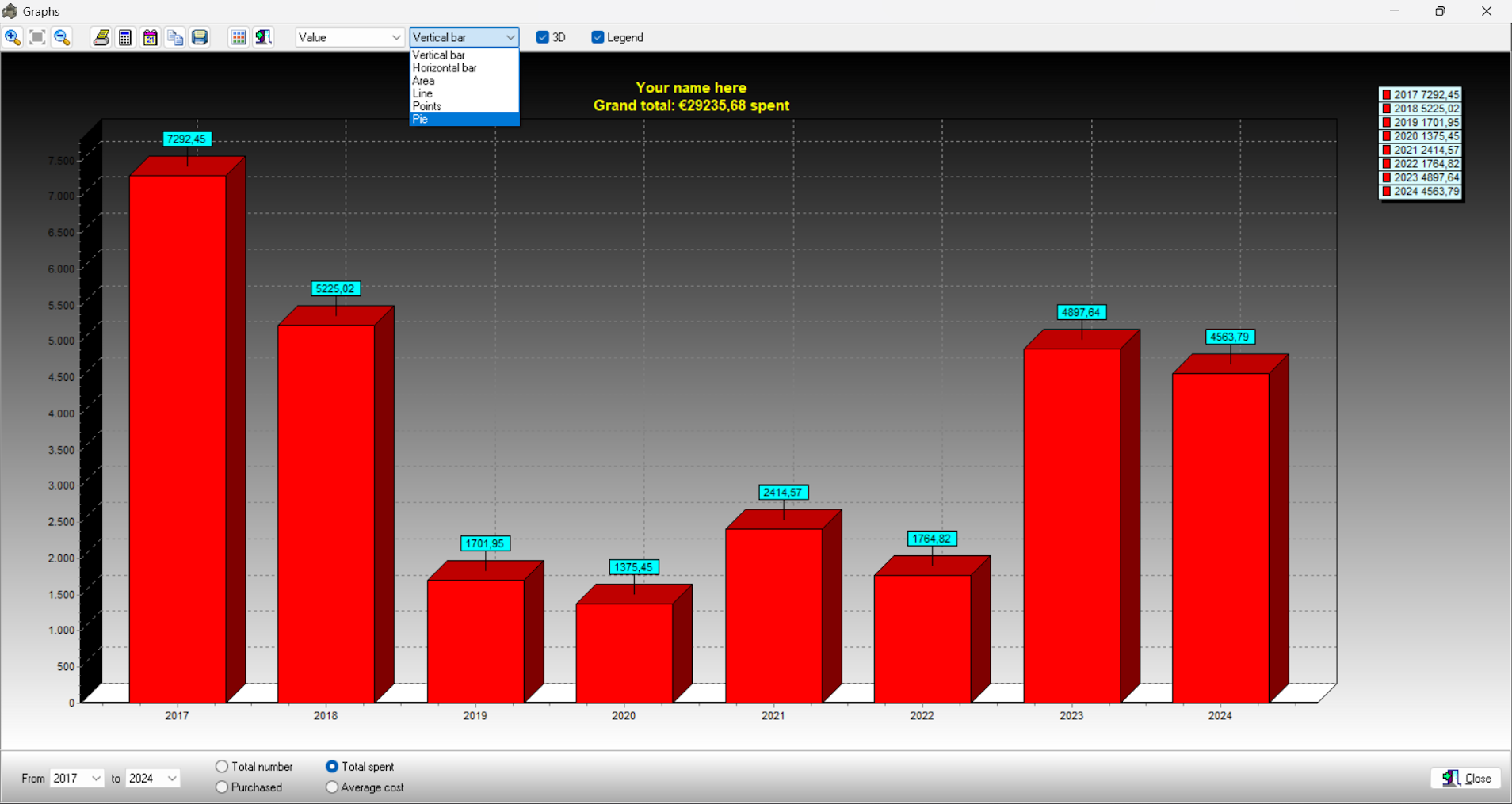Save the graph using the floppy disk icon
The width and height of the screenshot is (1512, 804).
coord(200,37)
